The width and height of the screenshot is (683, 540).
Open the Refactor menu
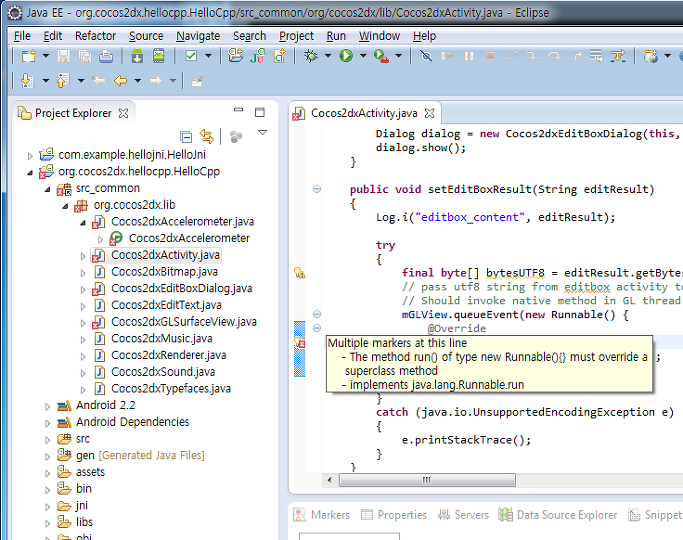pos(95,36)
